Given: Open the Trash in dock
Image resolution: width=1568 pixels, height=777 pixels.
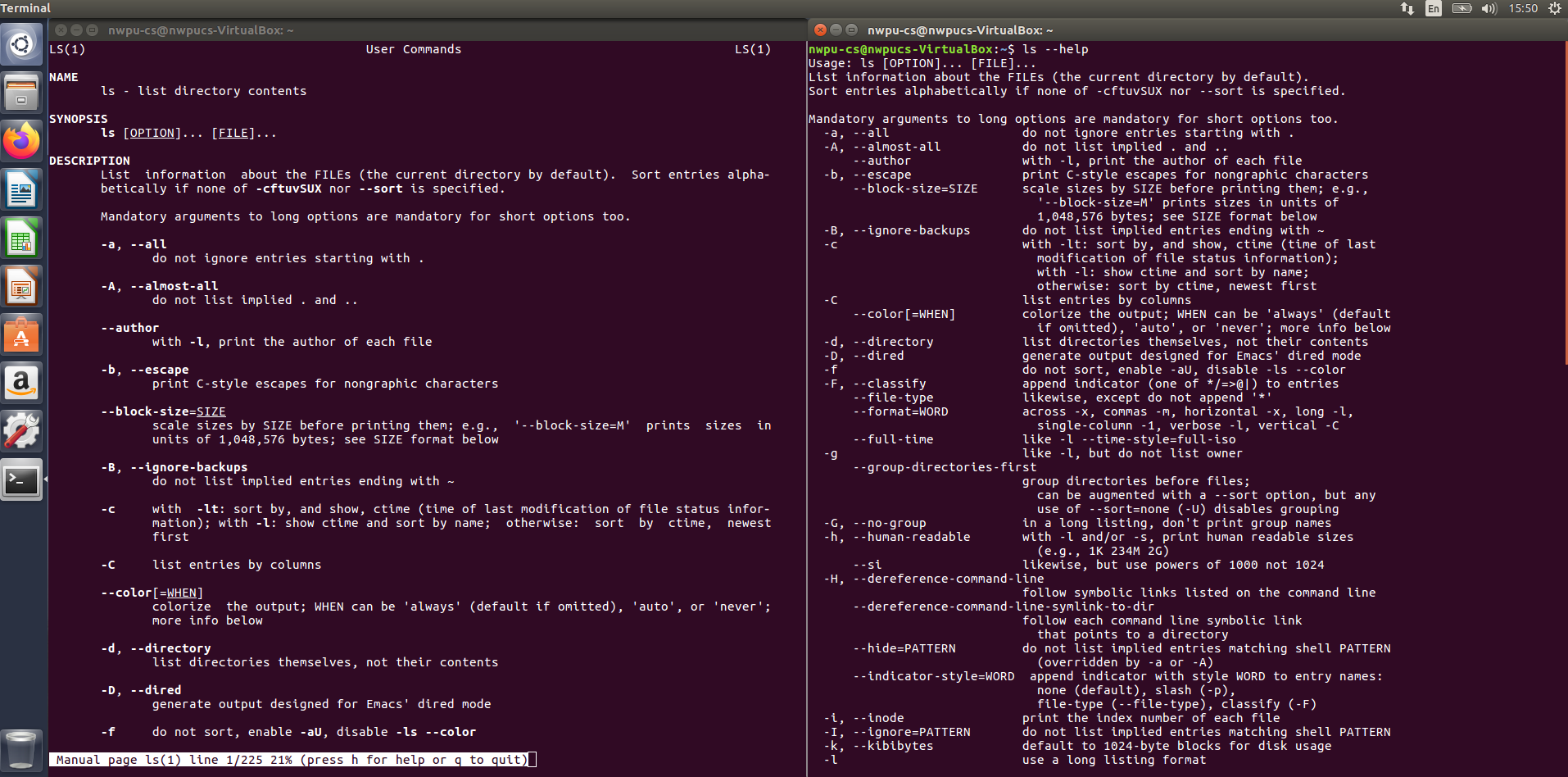Looking at the screenshot, I should [22, 749].
